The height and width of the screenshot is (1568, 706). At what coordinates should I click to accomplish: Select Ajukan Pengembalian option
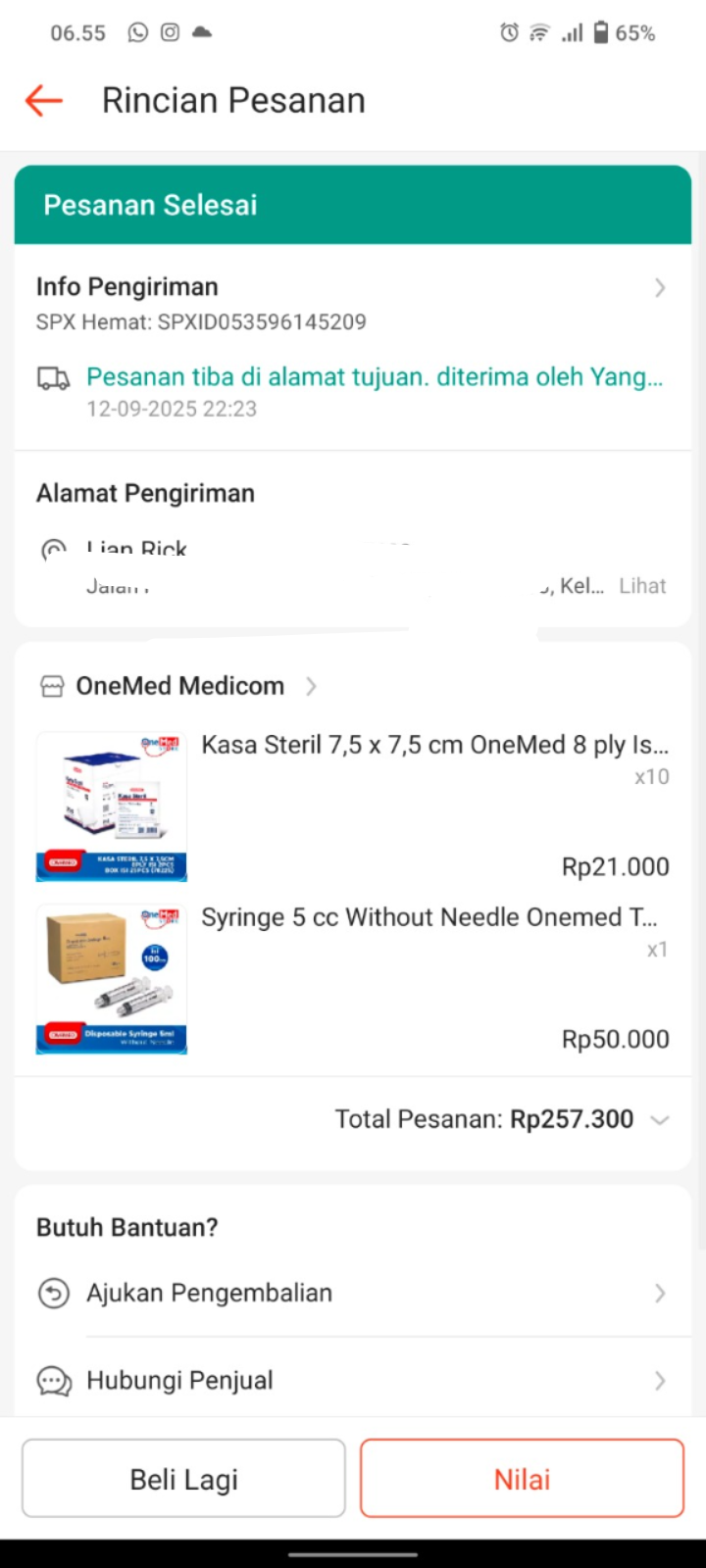tap(210, 1294)
